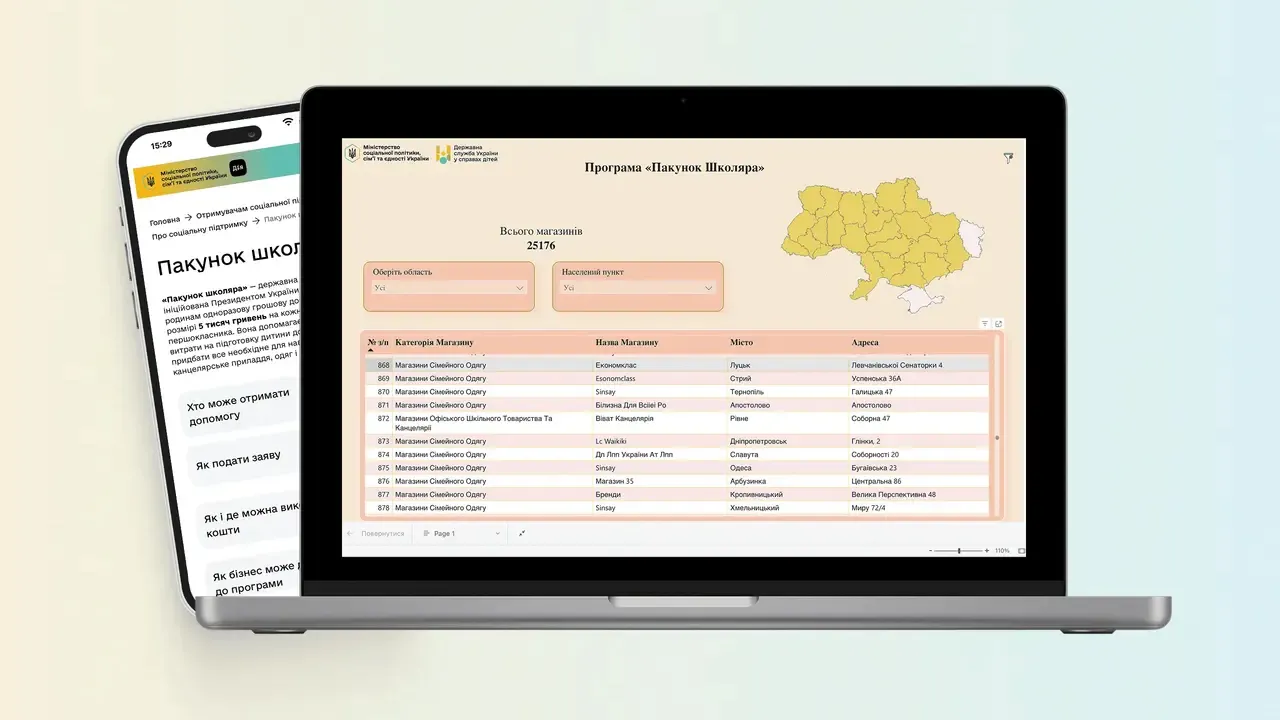Image resolution: width=1280 pixels, height=720 pixels.
Task: Open Головна breadcrumb link on phone
Action: point(165,221)
